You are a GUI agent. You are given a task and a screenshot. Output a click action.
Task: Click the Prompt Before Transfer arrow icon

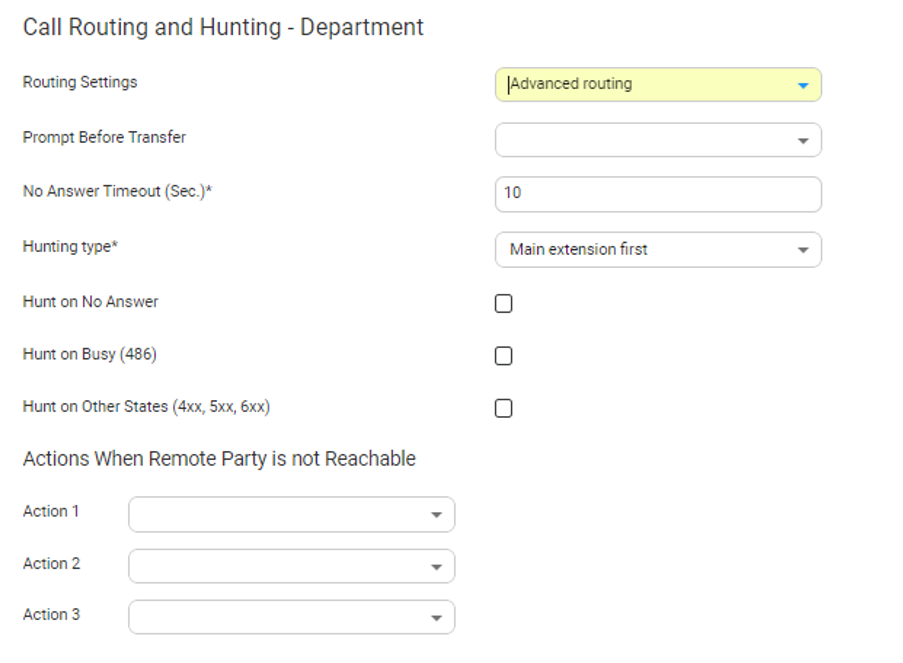tap(802, 141)
